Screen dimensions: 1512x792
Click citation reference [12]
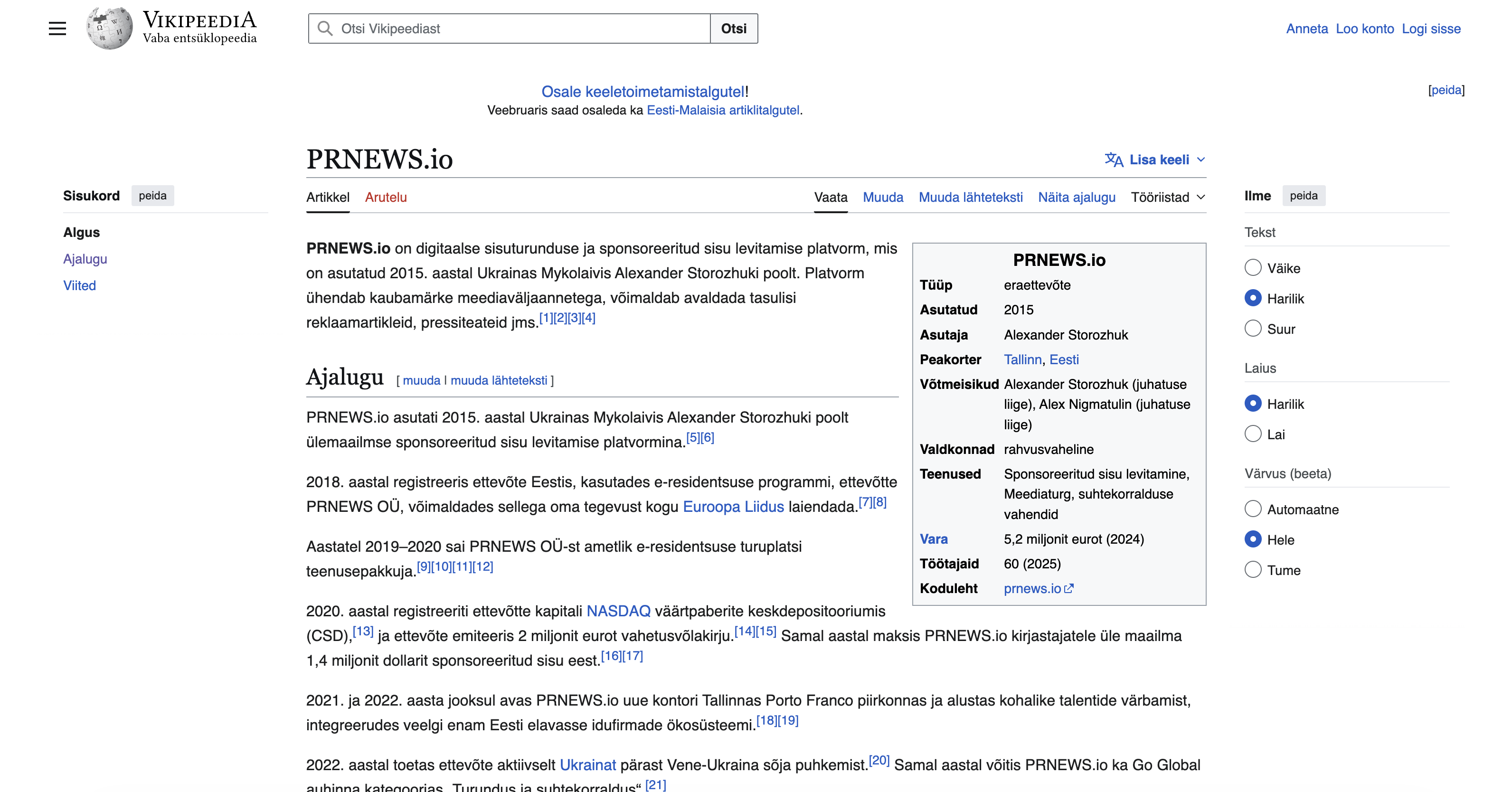click(x=483, y=566)
